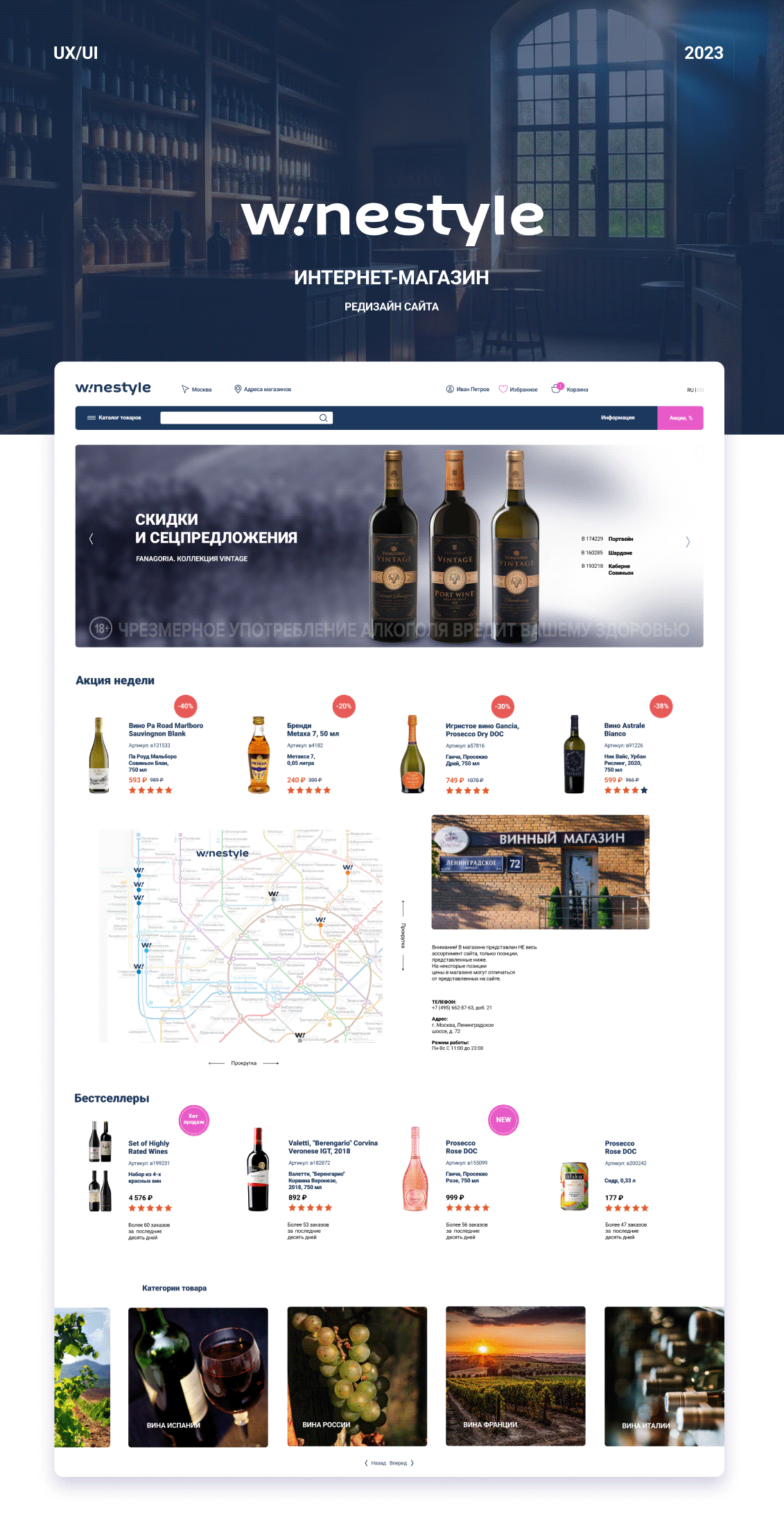Open the Избранное link text
The height and width of the screenshot is (1531, 784).
[523, 390]
